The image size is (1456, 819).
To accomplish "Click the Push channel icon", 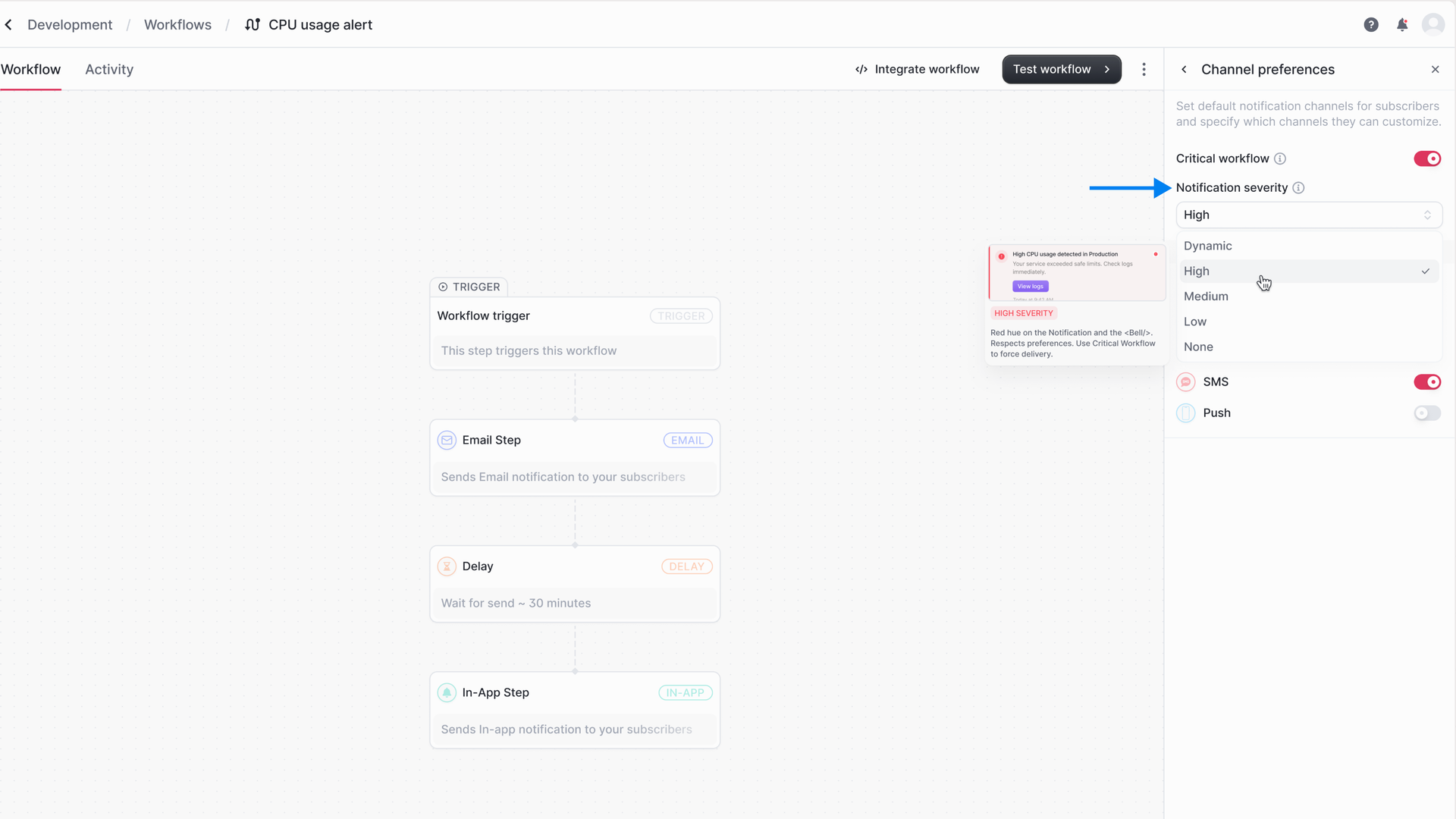I will click(1185, 413).
